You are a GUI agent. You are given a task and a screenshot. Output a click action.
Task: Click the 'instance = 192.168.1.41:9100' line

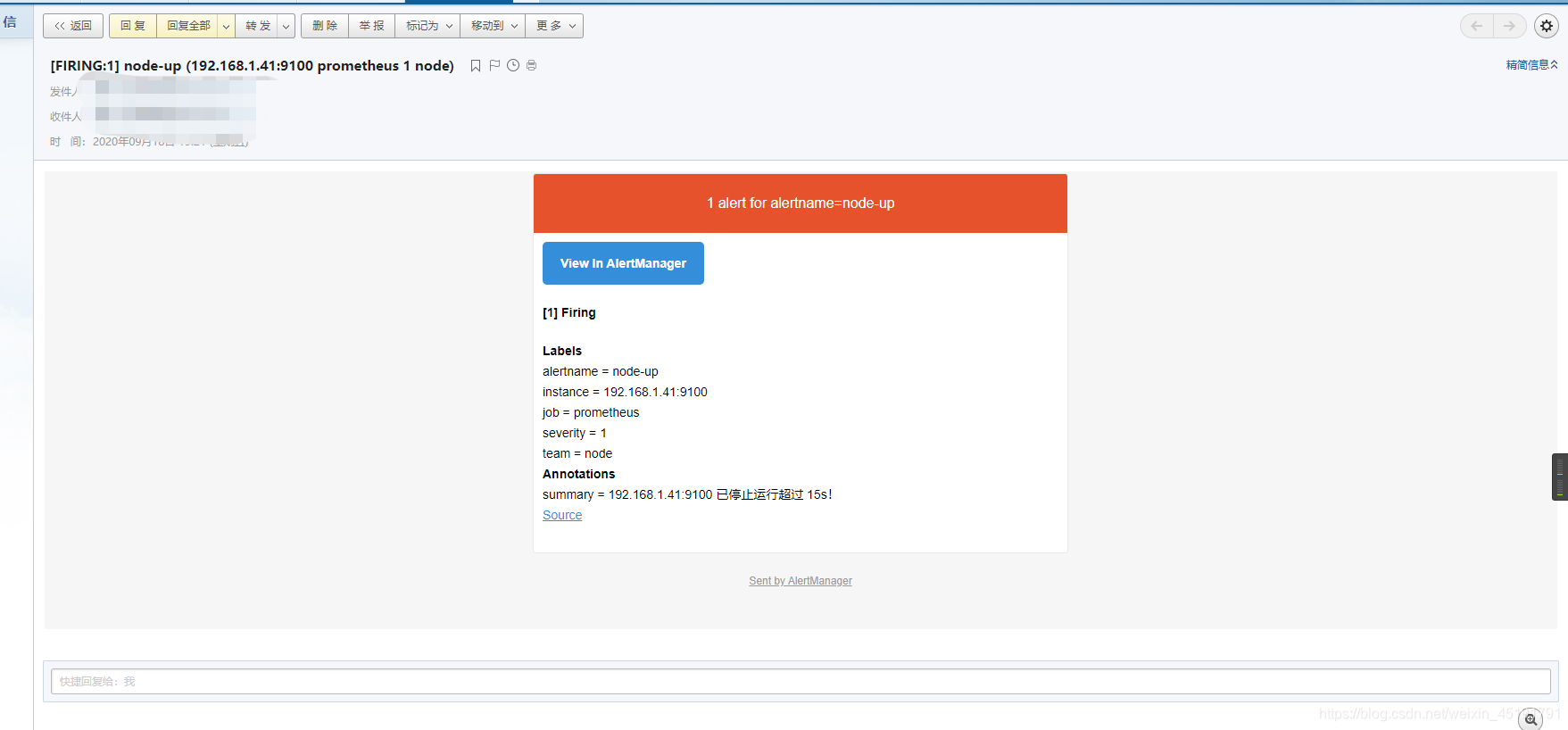pos(625,392)
